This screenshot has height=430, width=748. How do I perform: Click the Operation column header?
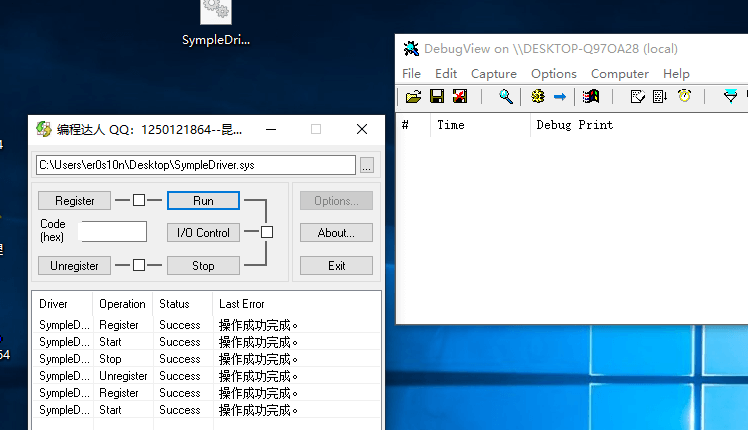[x=123, y=304]
